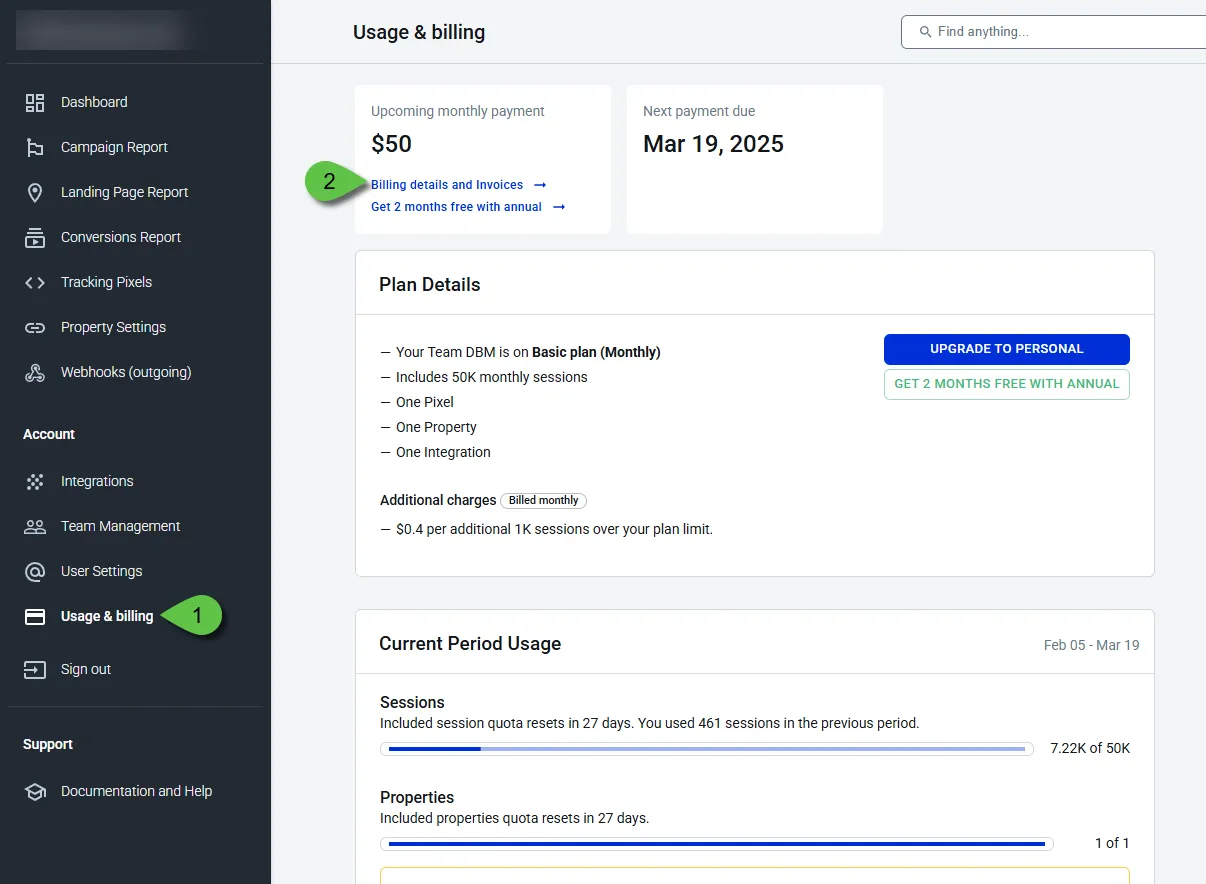
Task: Click the Dashboard grid icon
Action: click(x=35, y=102)
